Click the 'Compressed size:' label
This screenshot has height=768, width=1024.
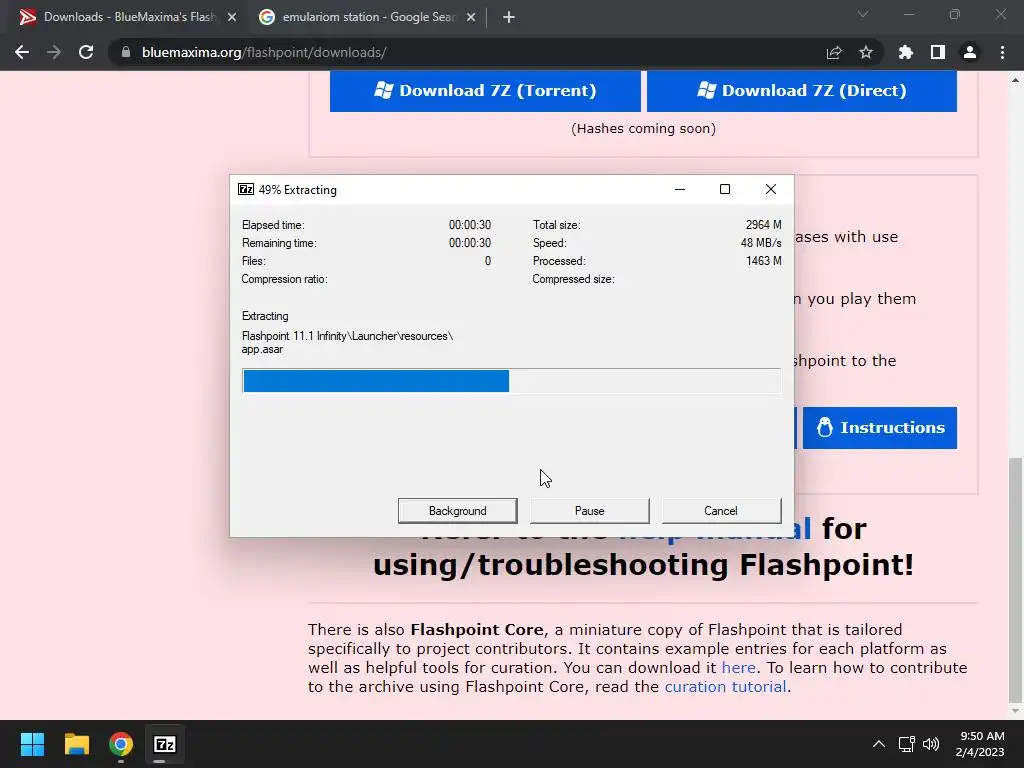(573, 279)
